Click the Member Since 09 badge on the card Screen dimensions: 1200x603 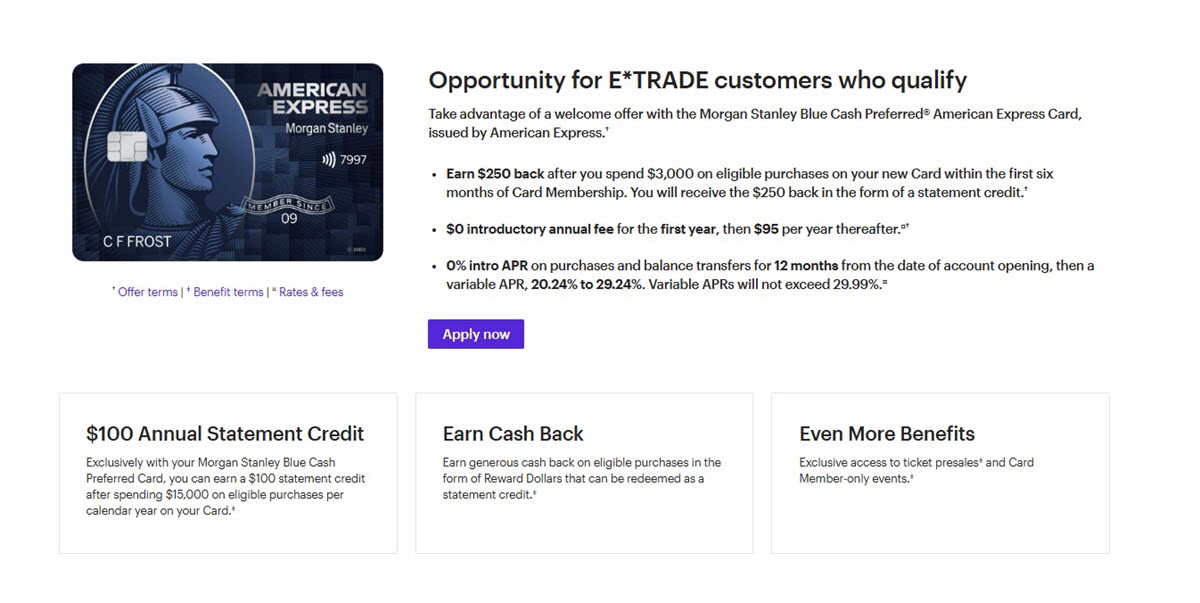(288, 210)
